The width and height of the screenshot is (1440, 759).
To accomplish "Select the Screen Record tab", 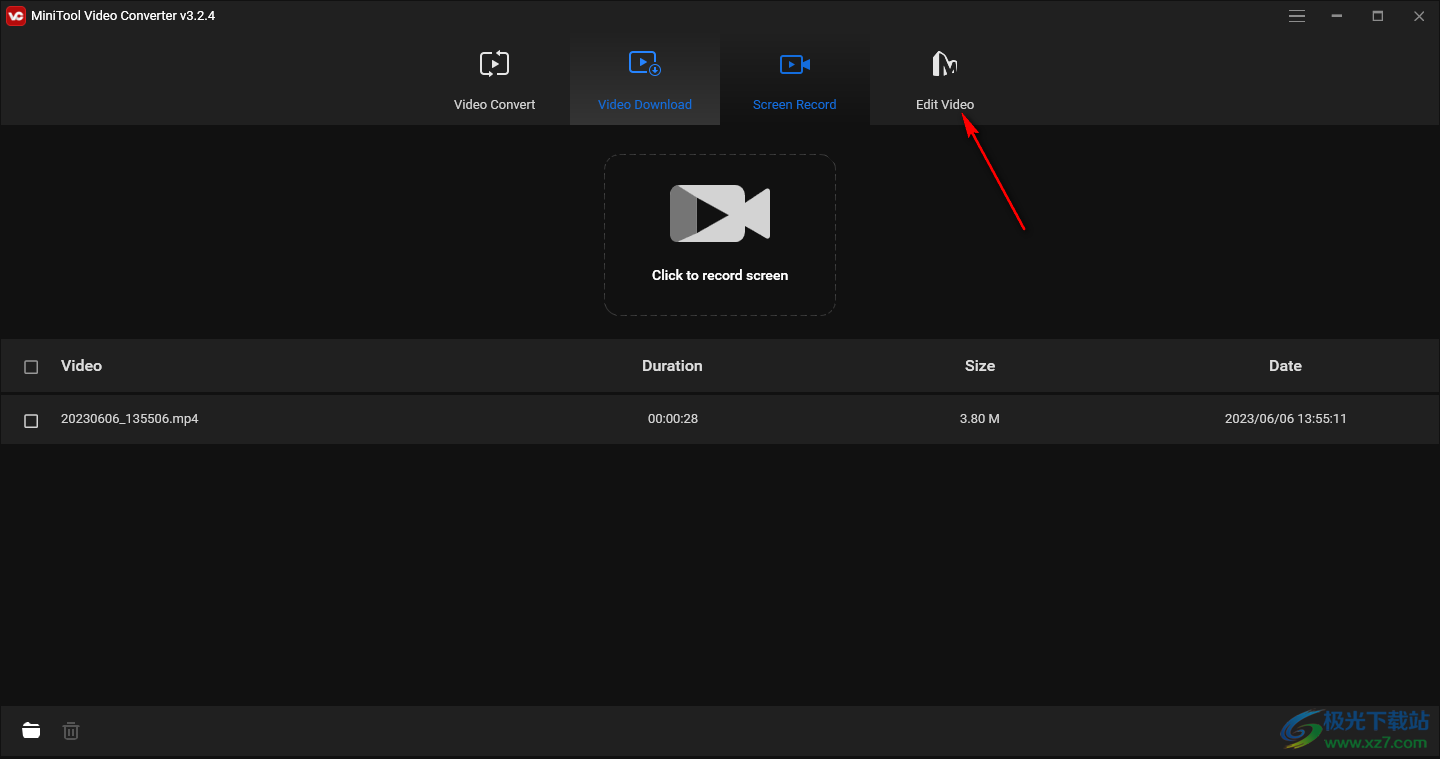I will click(795, 81).
